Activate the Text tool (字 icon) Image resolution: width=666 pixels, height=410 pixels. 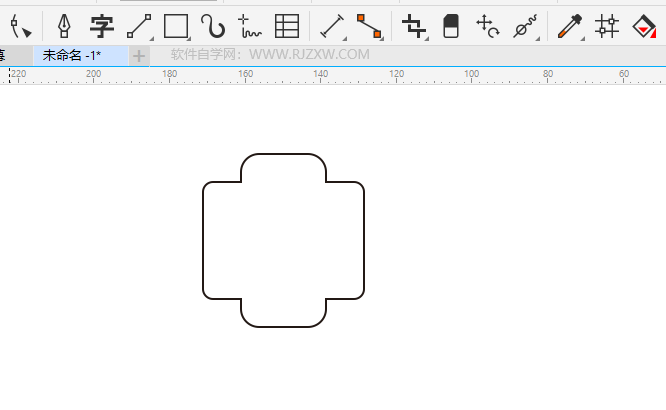[x=102, y=25]
